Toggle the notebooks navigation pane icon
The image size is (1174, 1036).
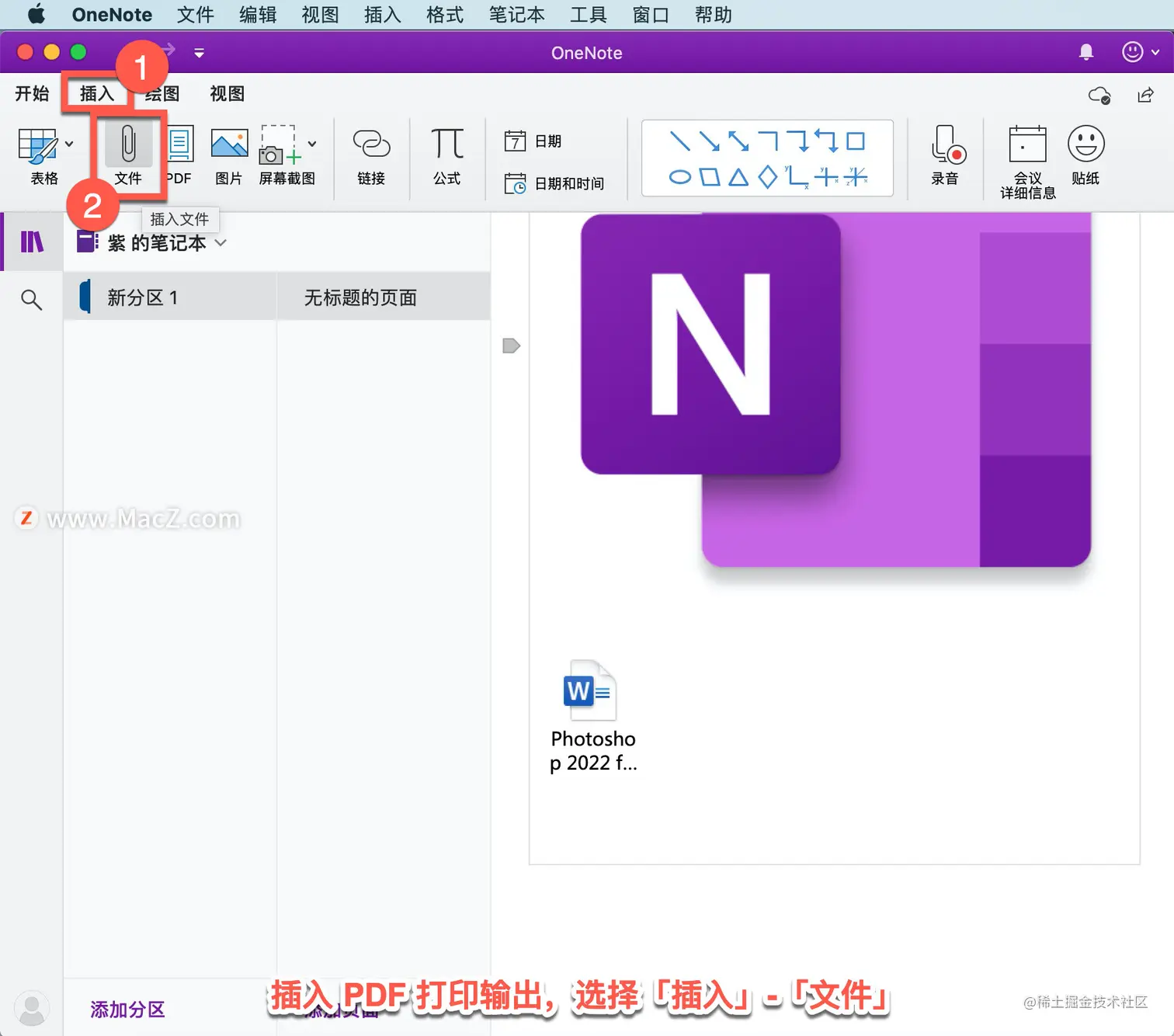click(x=32, y=242)
